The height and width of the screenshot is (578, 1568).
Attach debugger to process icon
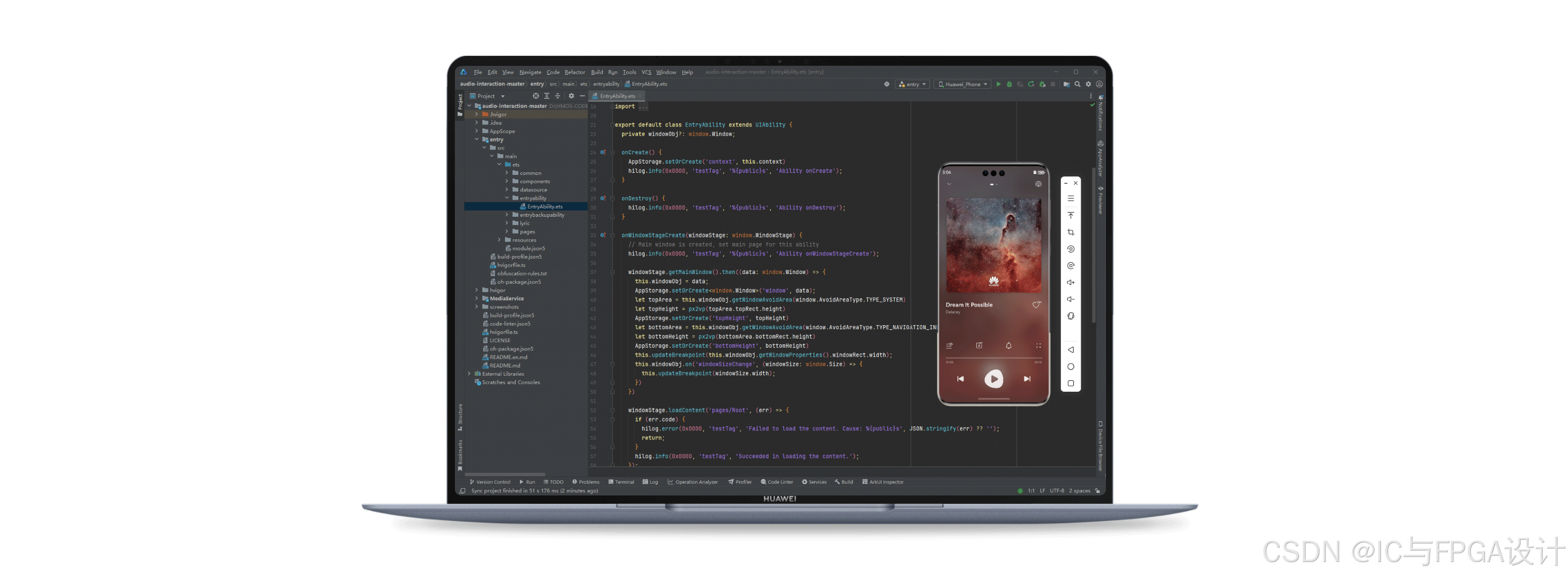coord(1042,84)
